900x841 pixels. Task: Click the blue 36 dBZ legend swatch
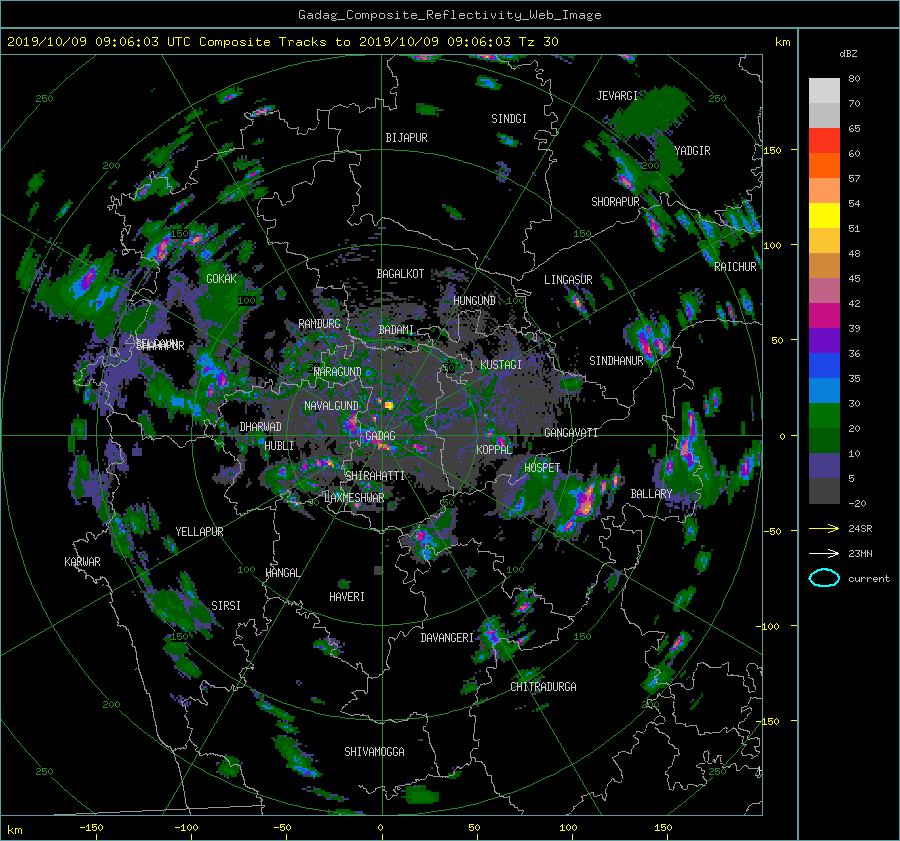[824, 365]
